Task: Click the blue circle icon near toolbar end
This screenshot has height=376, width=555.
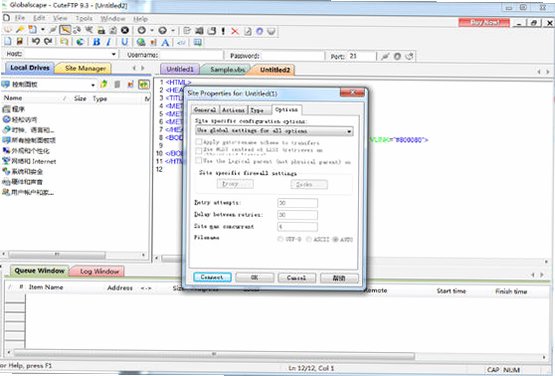Action: [259, 31]
